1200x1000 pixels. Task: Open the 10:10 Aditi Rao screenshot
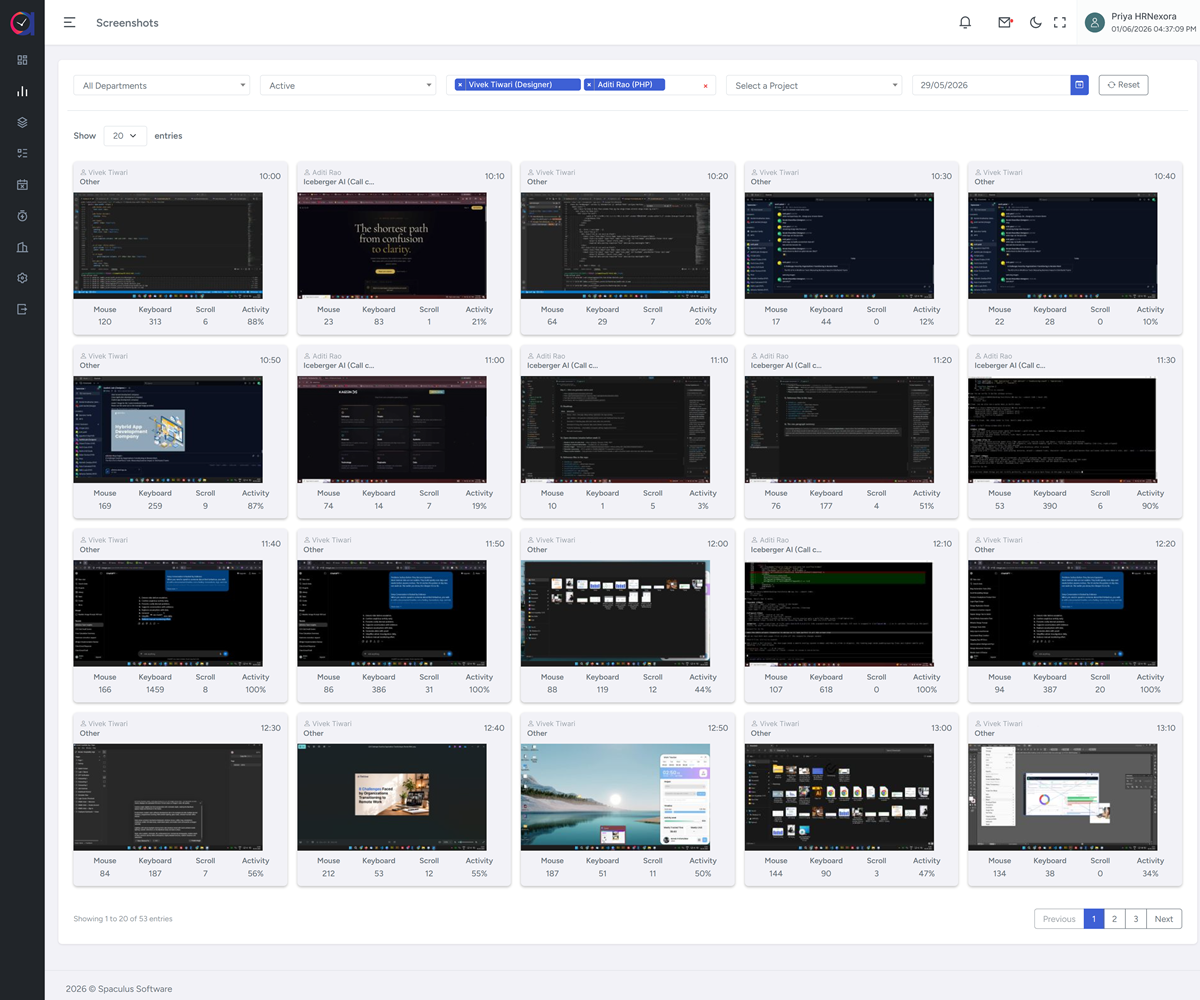(x=392, y=245)
